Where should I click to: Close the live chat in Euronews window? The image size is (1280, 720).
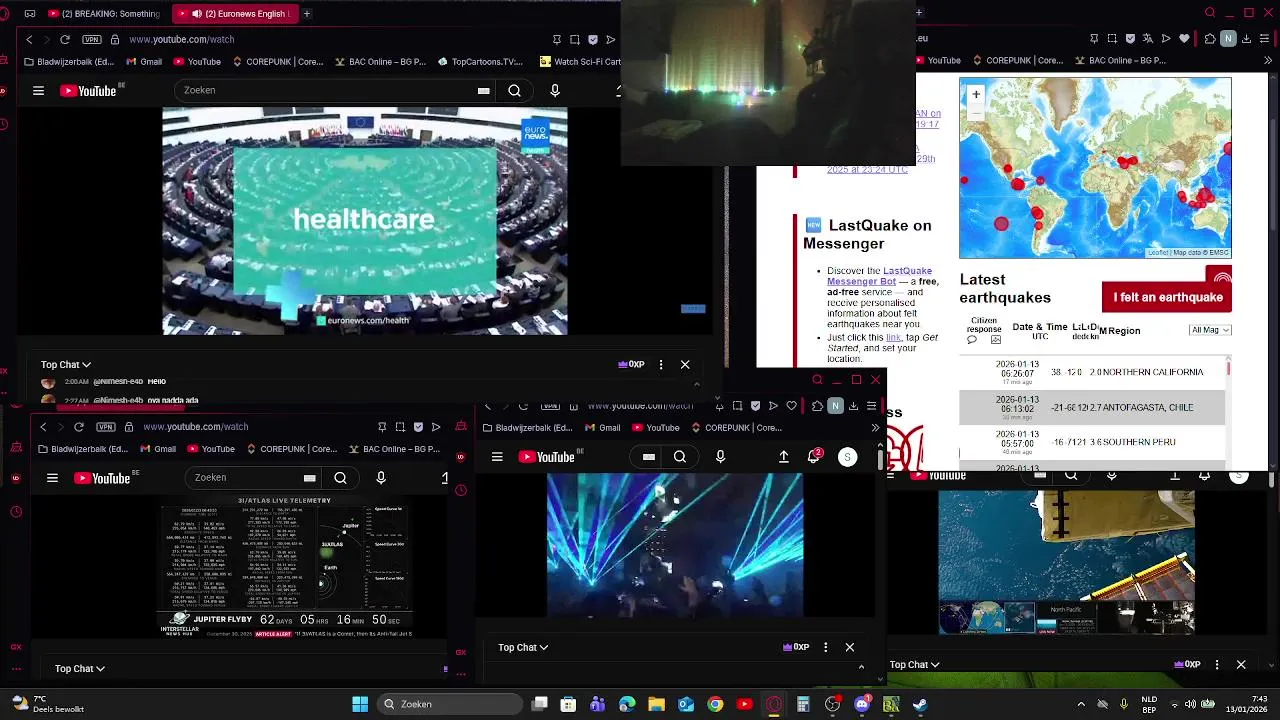(x=685, y=365)
